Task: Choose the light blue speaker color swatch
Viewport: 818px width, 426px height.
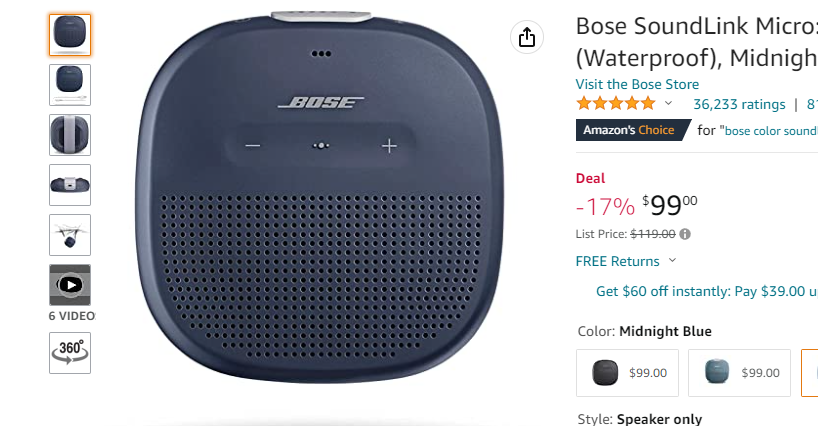Action: [740, 373]
